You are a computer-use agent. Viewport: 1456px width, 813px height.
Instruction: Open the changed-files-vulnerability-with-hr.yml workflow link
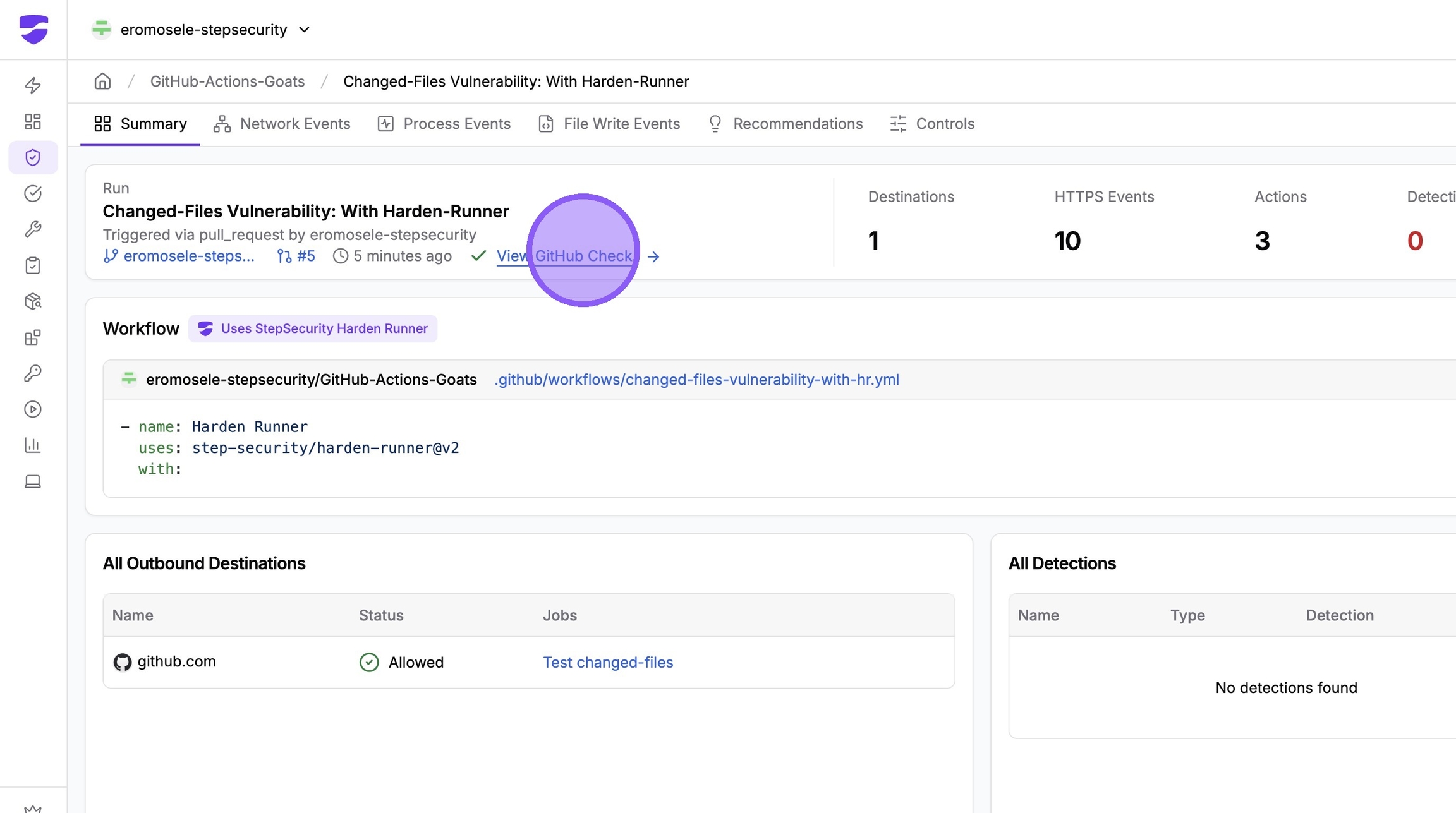pos(696,380)
